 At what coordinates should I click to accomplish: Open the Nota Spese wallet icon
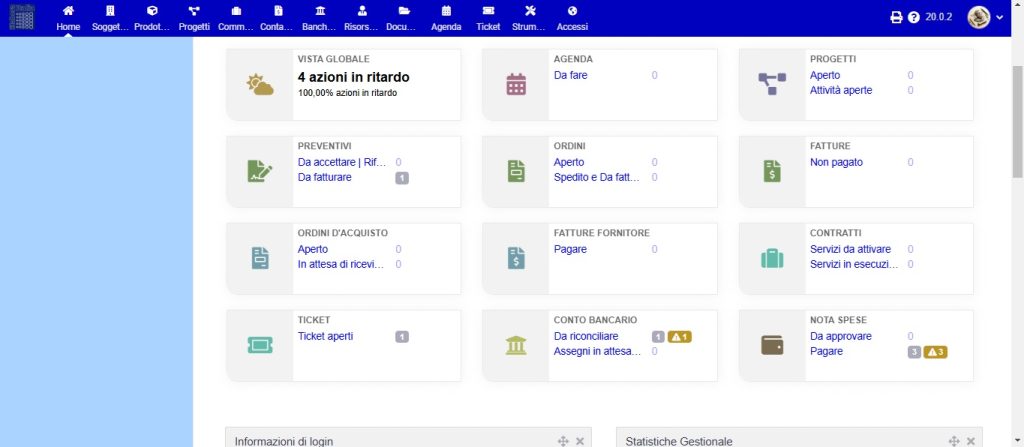(772, 345)
